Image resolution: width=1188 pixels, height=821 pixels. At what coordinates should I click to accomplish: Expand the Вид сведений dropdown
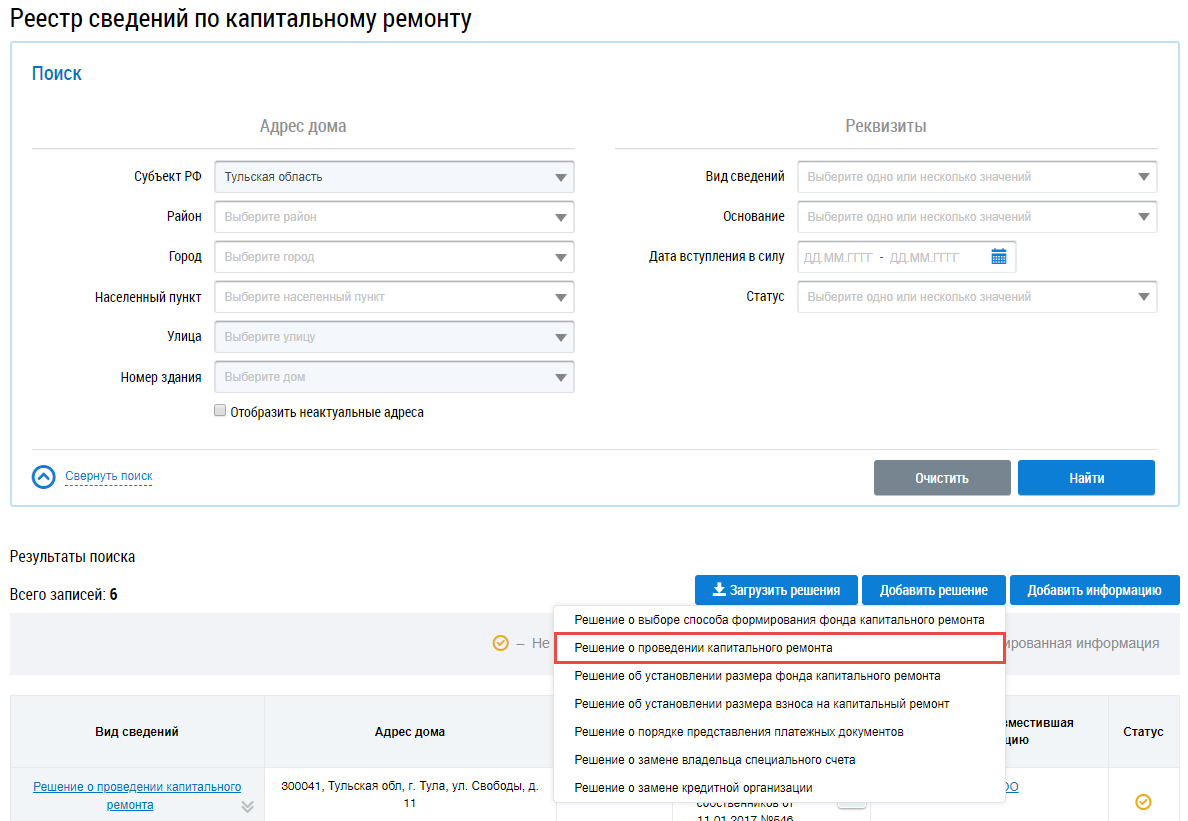pyautogui.click(x=977, y=176)
